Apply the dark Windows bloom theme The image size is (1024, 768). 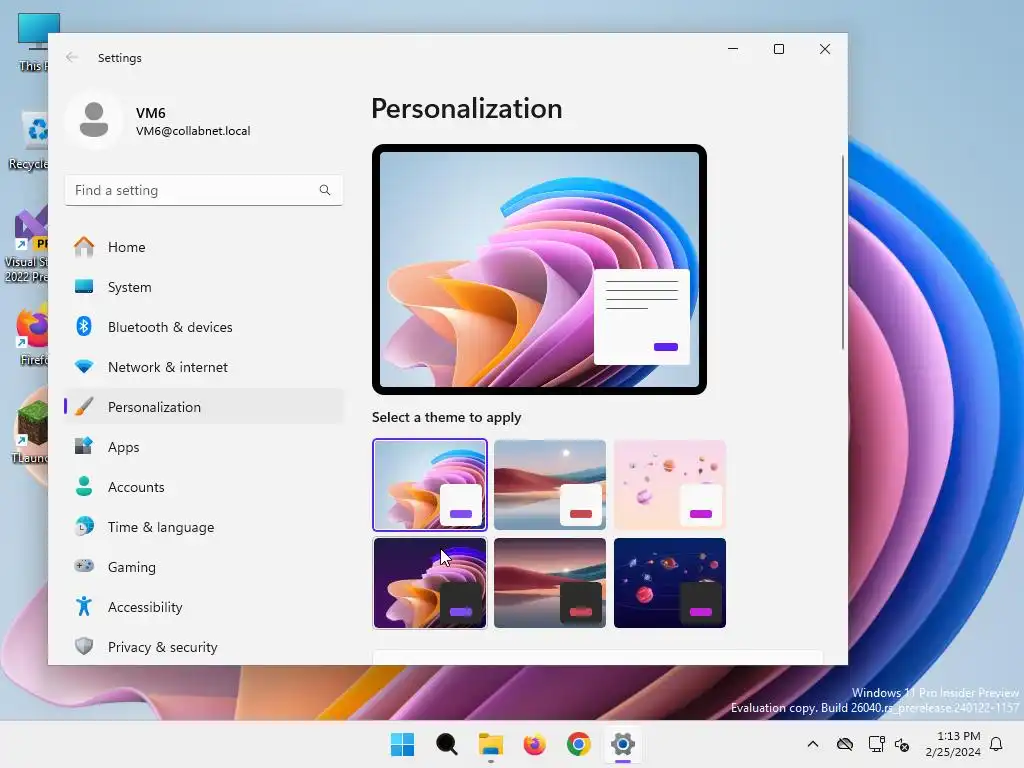[430, 583]
